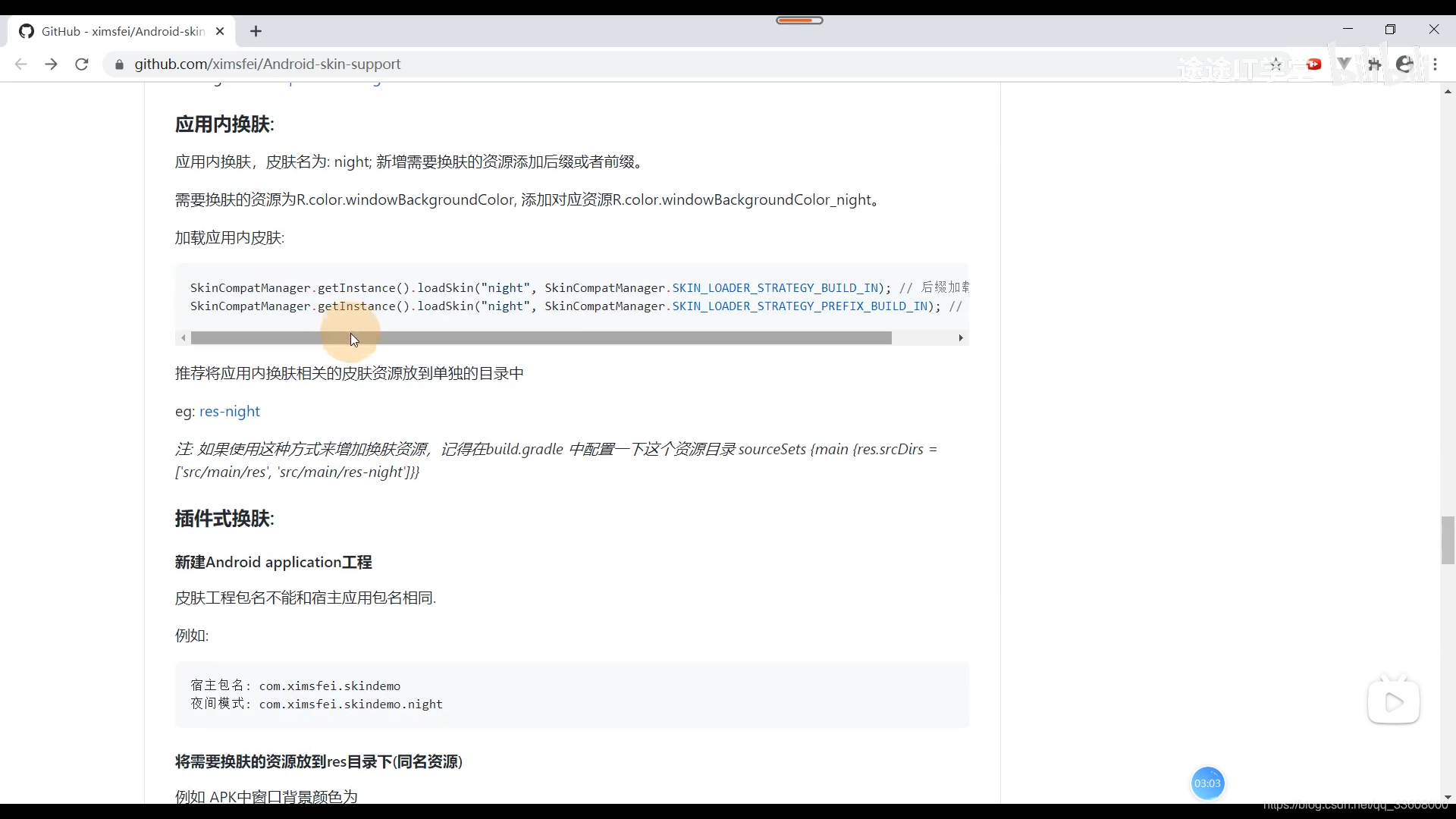
Task: Open the Extensions puzzle-piece menu
Action: (x=1374, y=64)
